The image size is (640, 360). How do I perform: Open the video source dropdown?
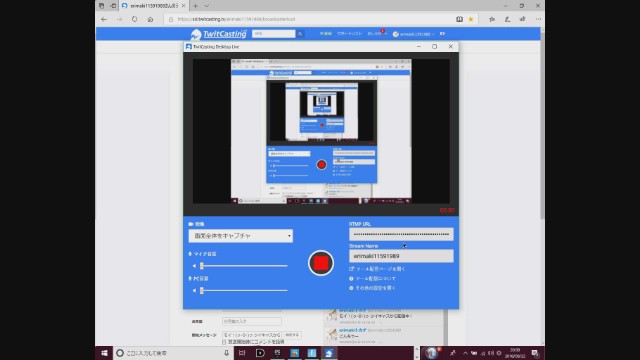(240, 236)
